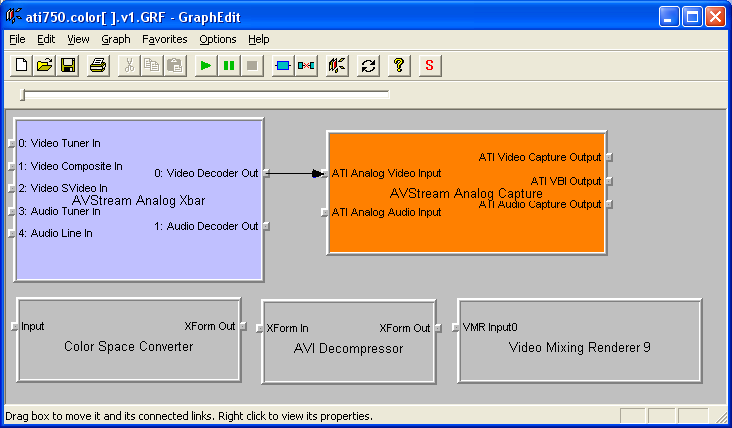732x428 pixels.
Task: Click the Video Decoder Out pin
Action: (x=266, y=173)
